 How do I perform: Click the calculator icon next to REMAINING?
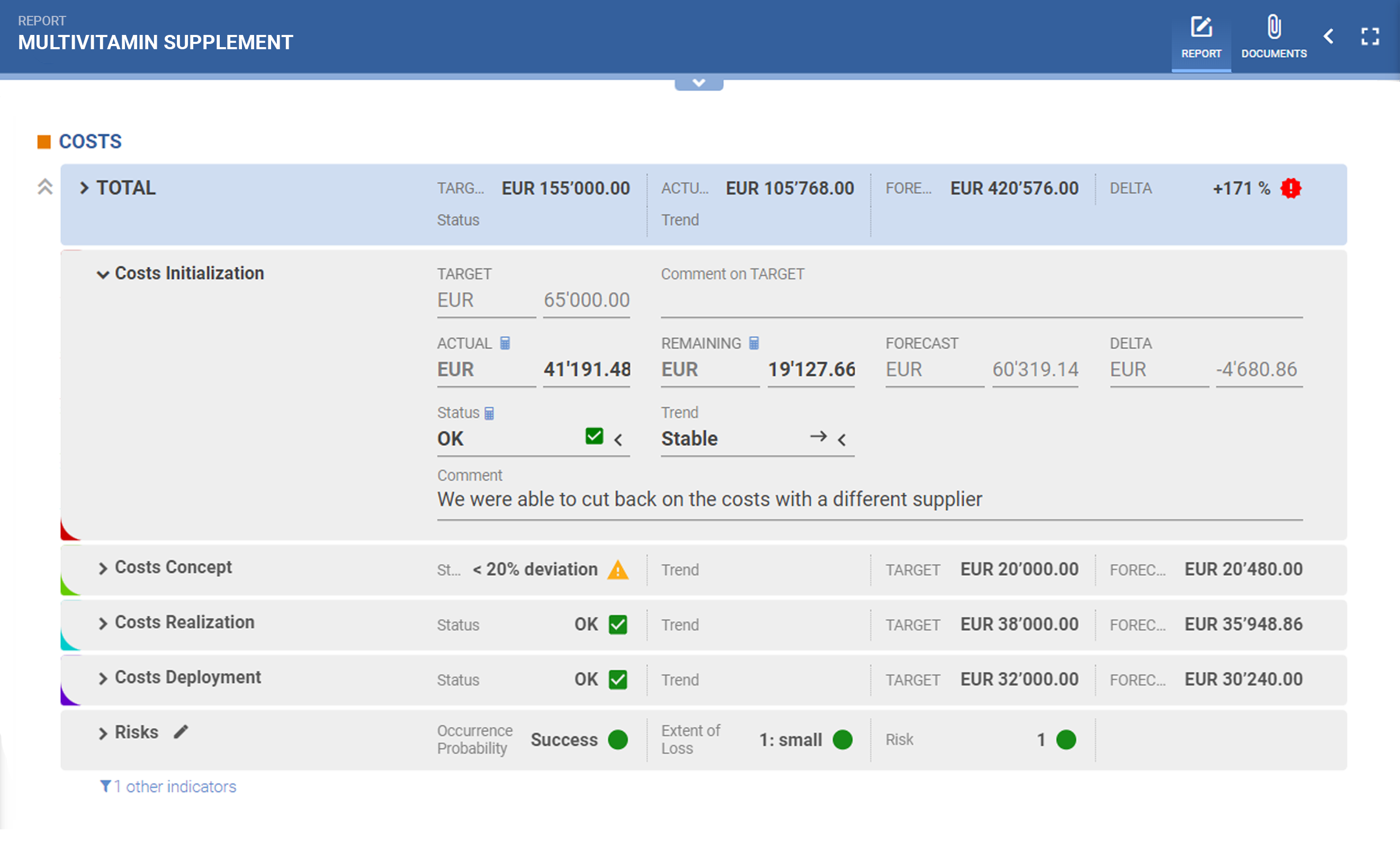coord(753,343)
